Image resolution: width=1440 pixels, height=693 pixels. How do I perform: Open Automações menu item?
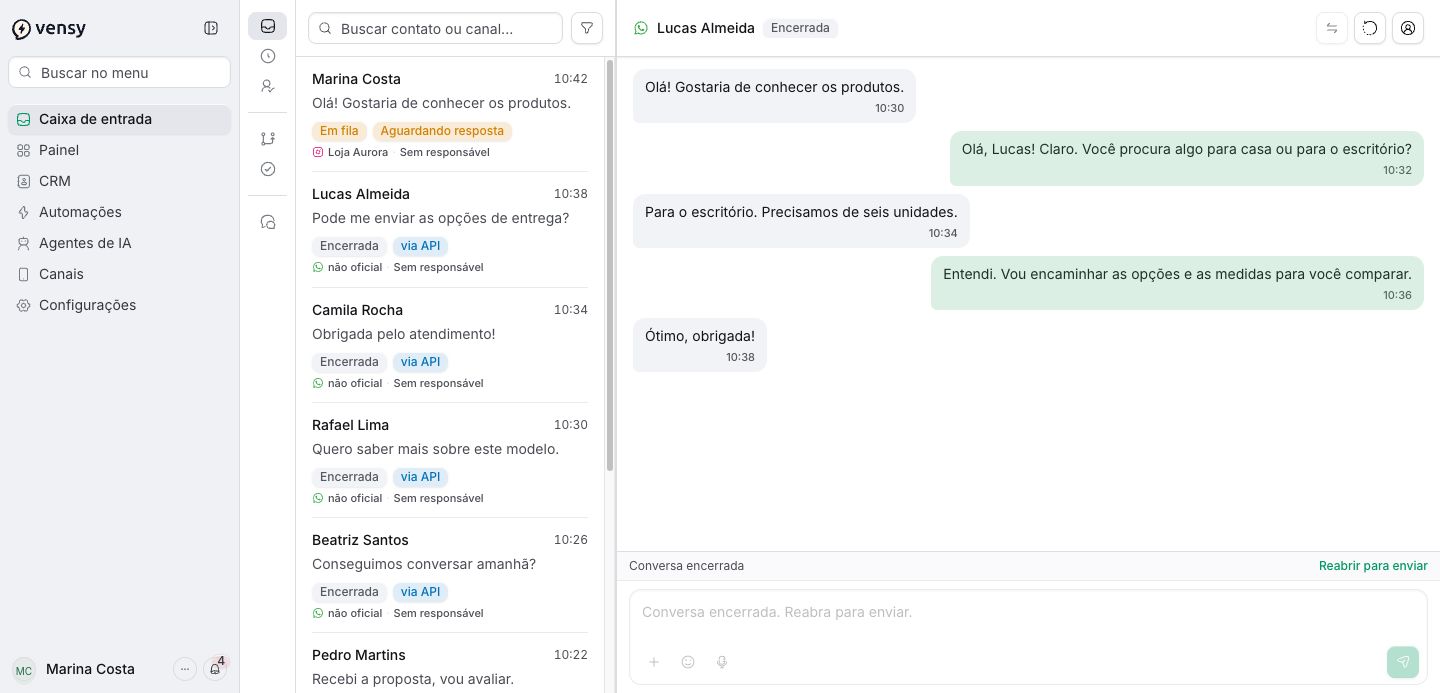point(120,212)
